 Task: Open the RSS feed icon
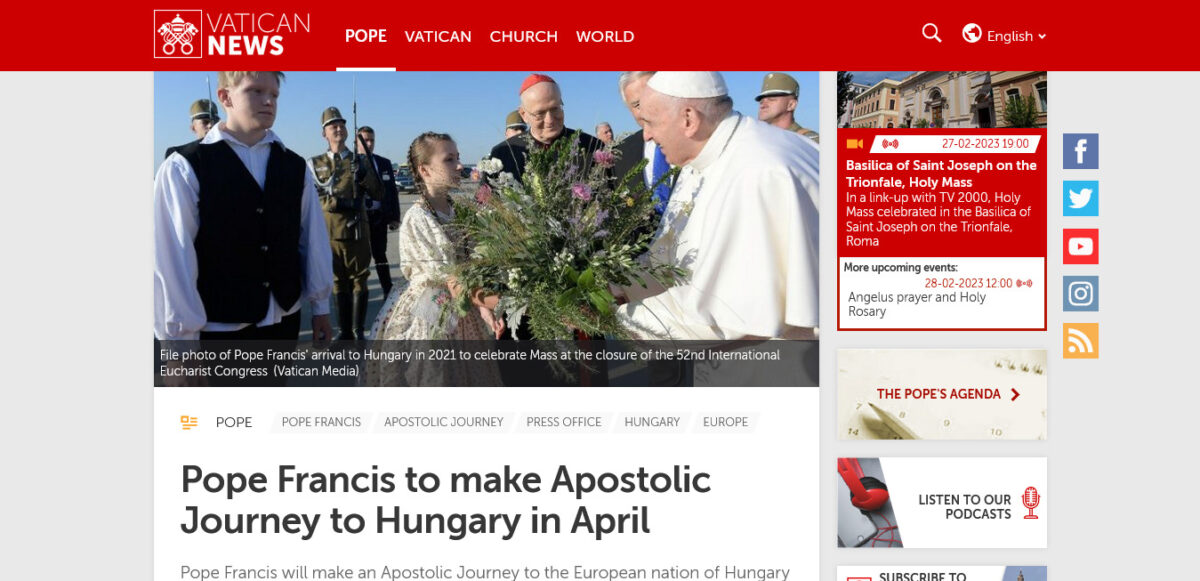[x=1081, y=341]
